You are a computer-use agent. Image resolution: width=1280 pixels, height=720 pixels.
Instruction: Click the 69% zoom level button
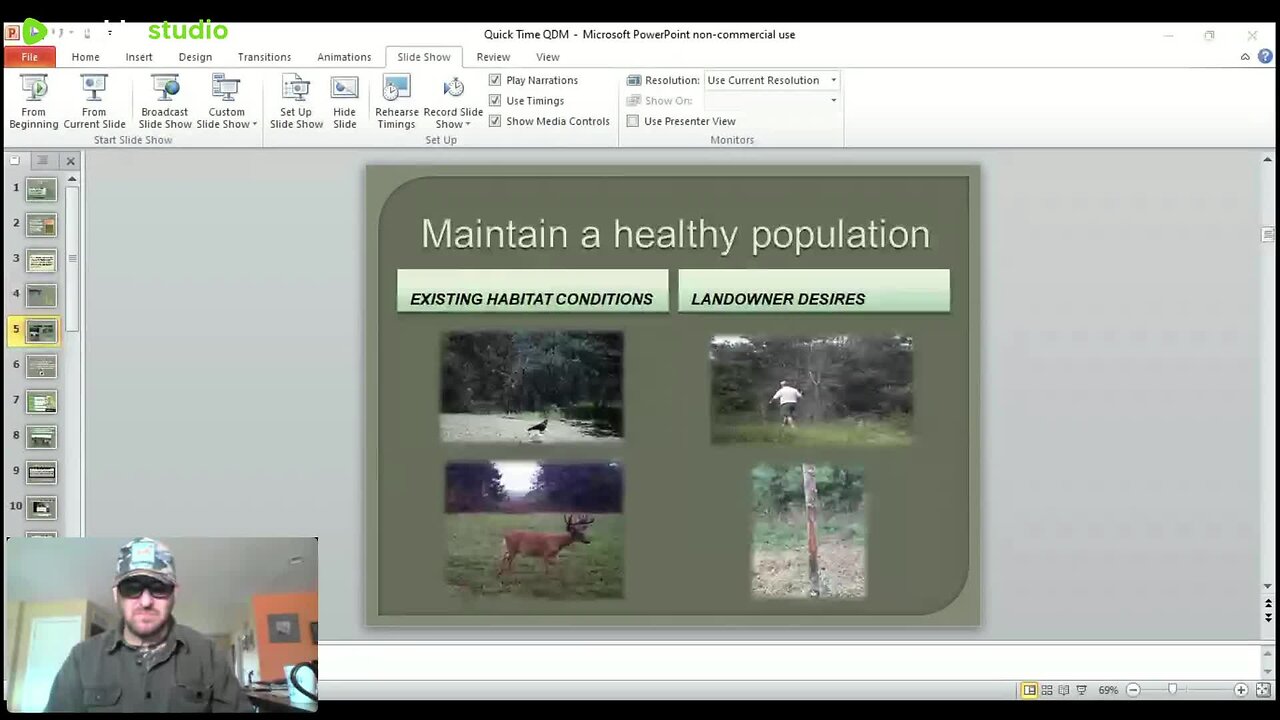pos(1108,690)
